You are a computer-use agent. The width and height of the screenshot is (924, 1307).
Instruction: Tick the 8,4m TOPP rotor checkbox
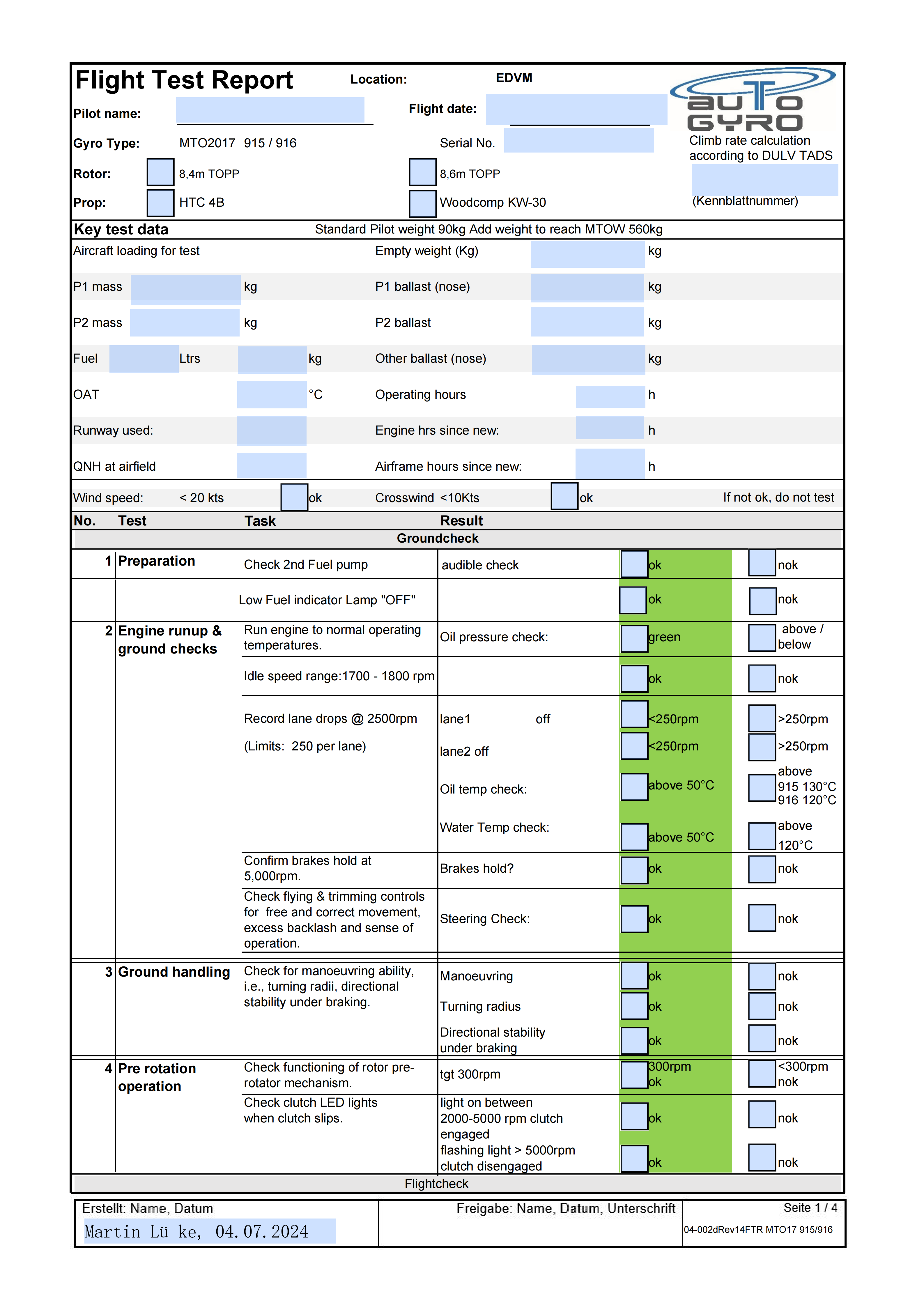[x=160, y=173]
